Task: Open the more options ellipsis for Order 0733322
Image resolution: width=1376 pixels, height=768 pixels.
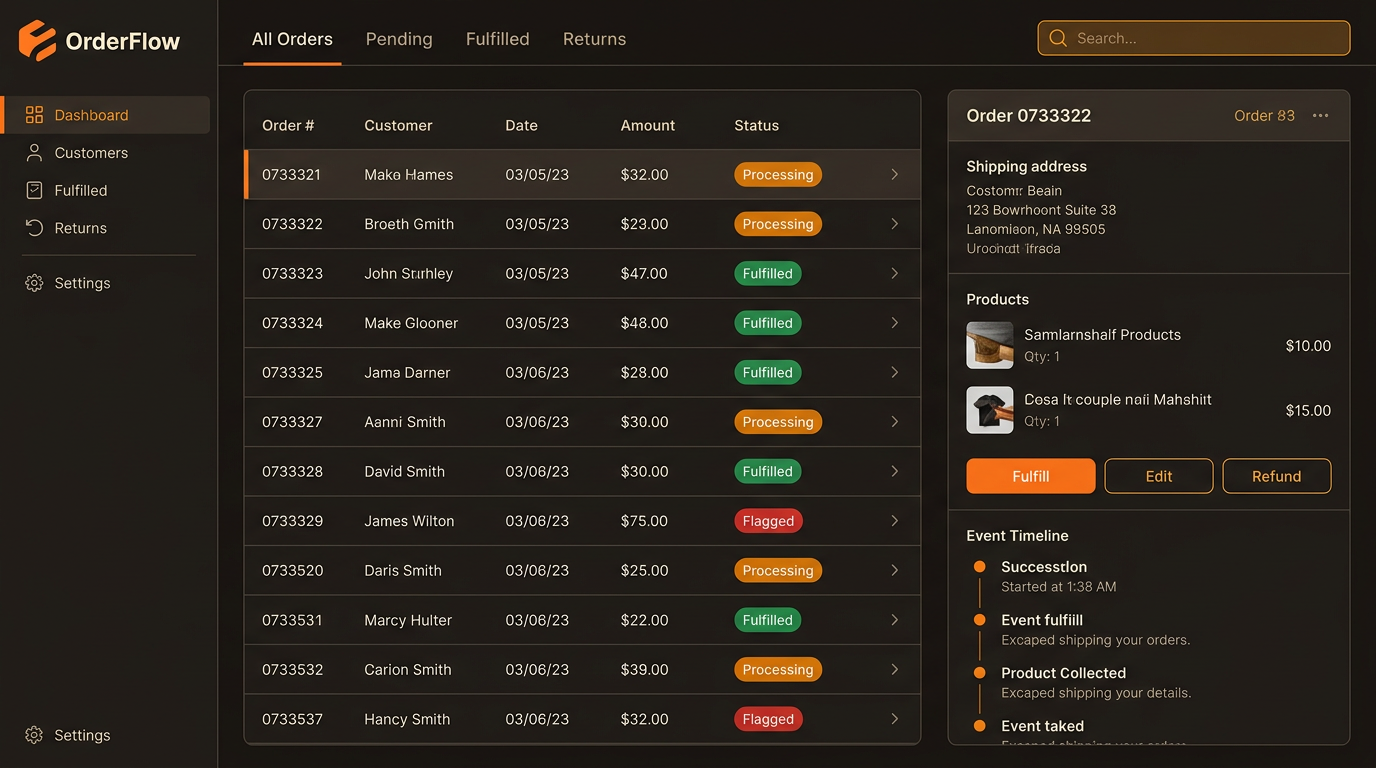Action: tap(1320, 115)
